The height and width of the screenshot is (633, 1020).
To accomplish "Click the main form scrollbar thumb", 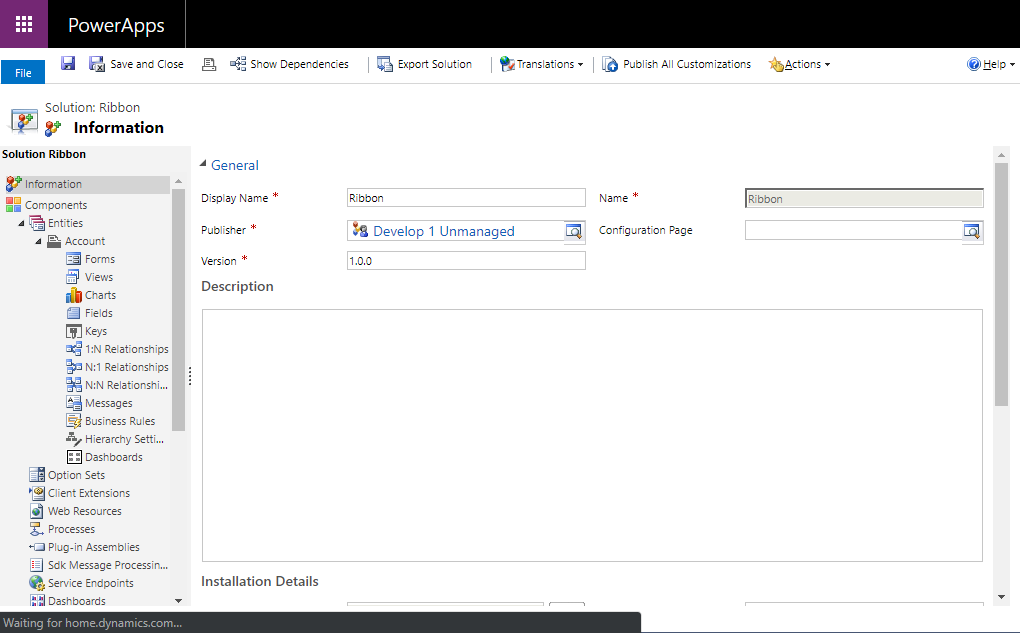I will (x=1001, y=284).
